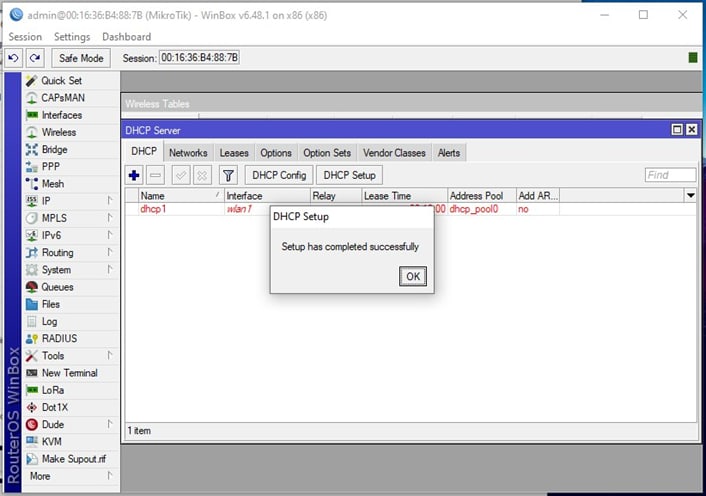Click the Session address field
This screenshot has width=706, height=496.
pos(199,58)
